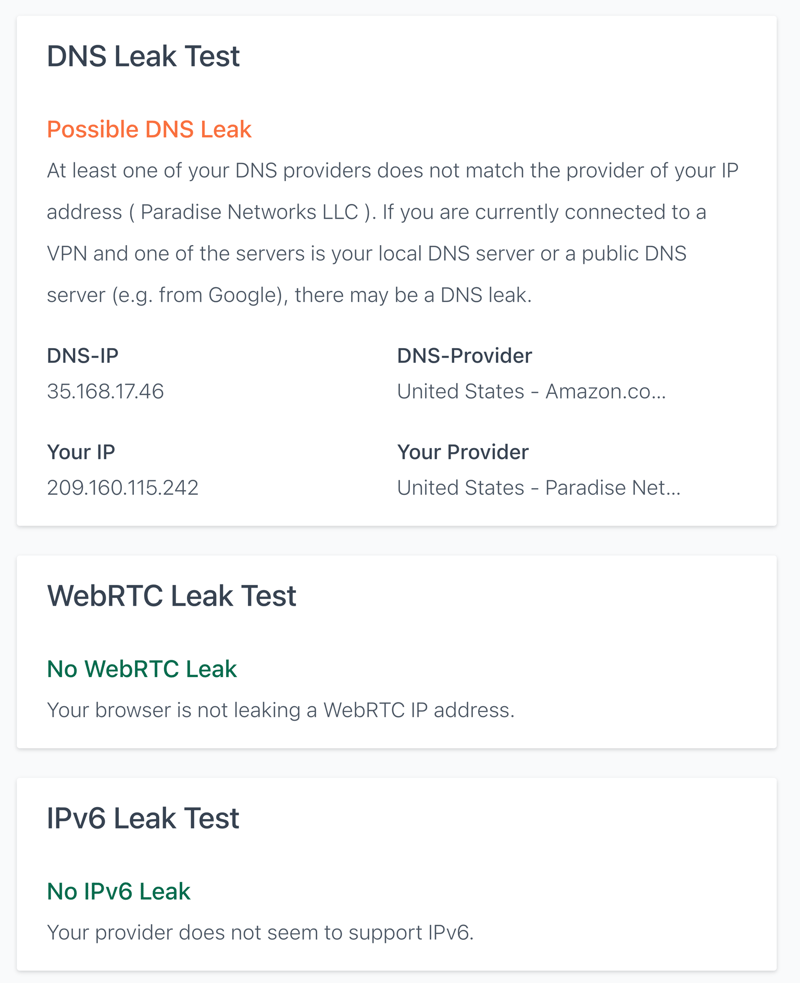Screen dimensions: 800x983
Task: Click the DNS-Provider label
Action: [465, 355]
